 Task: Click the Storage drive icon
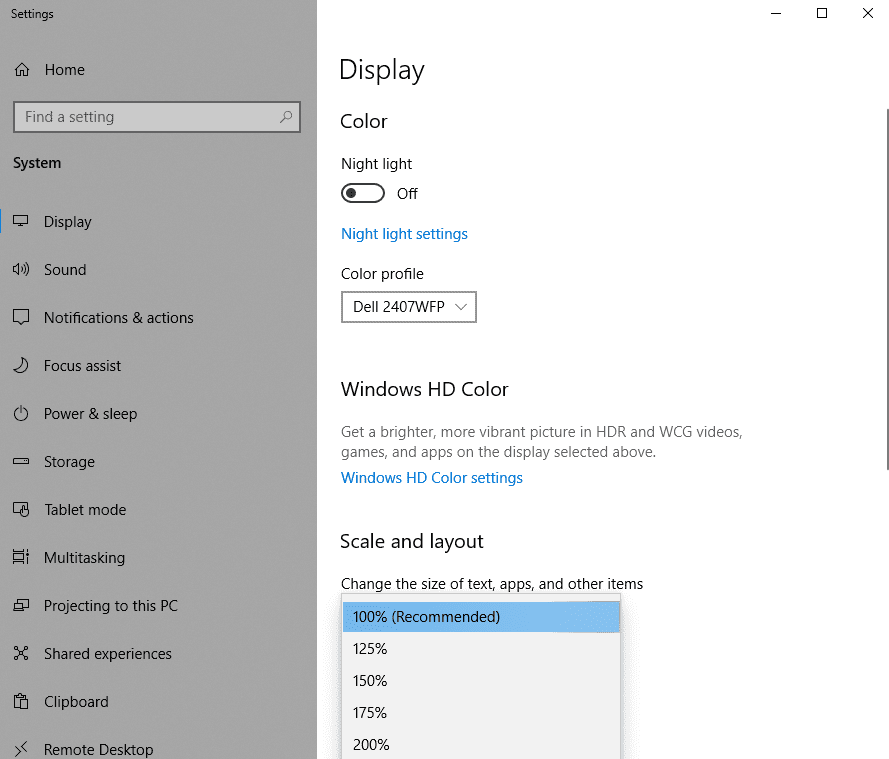click(21, 461)
